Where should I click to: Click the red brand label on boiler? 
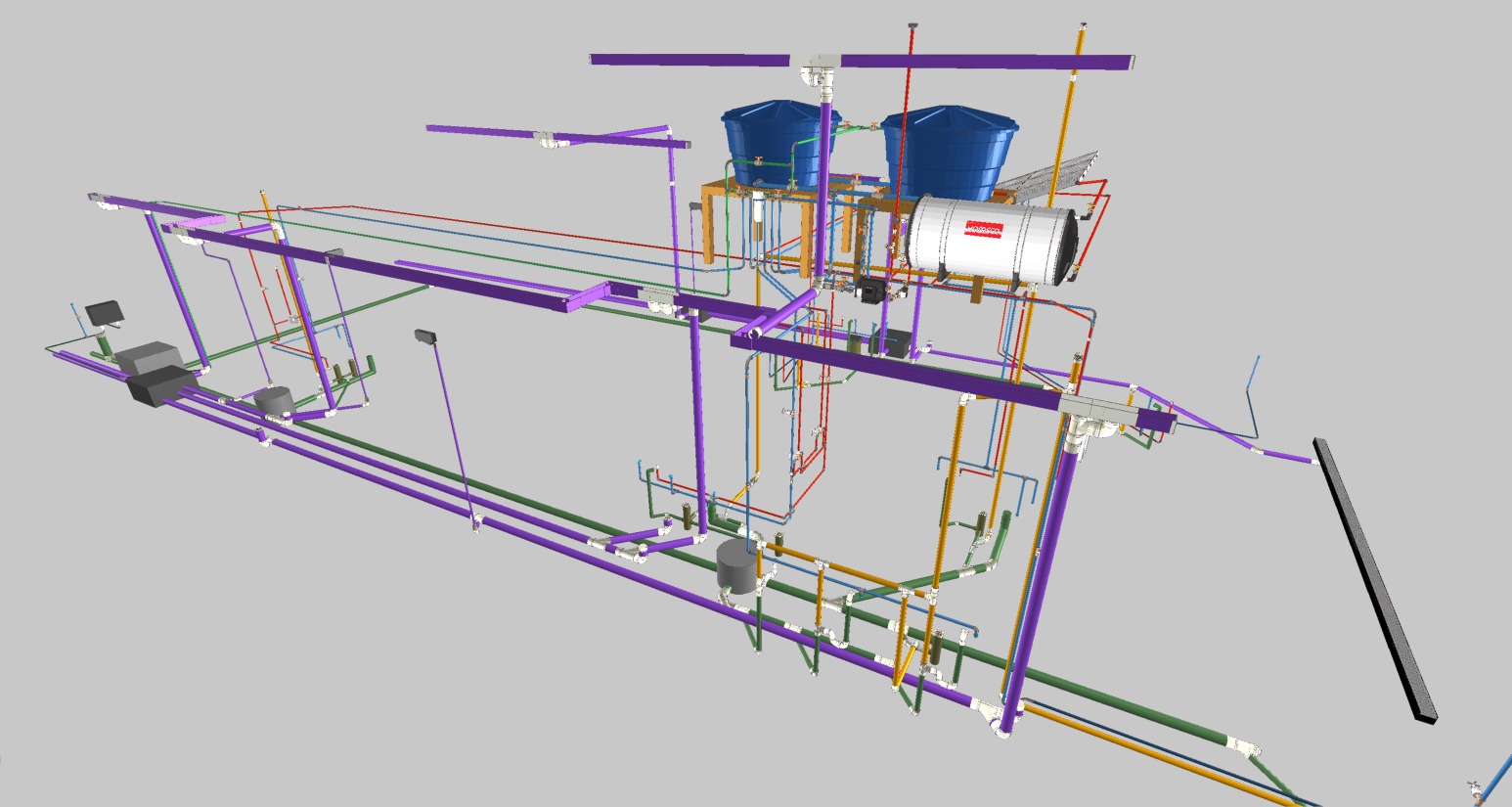click(983, 230)
